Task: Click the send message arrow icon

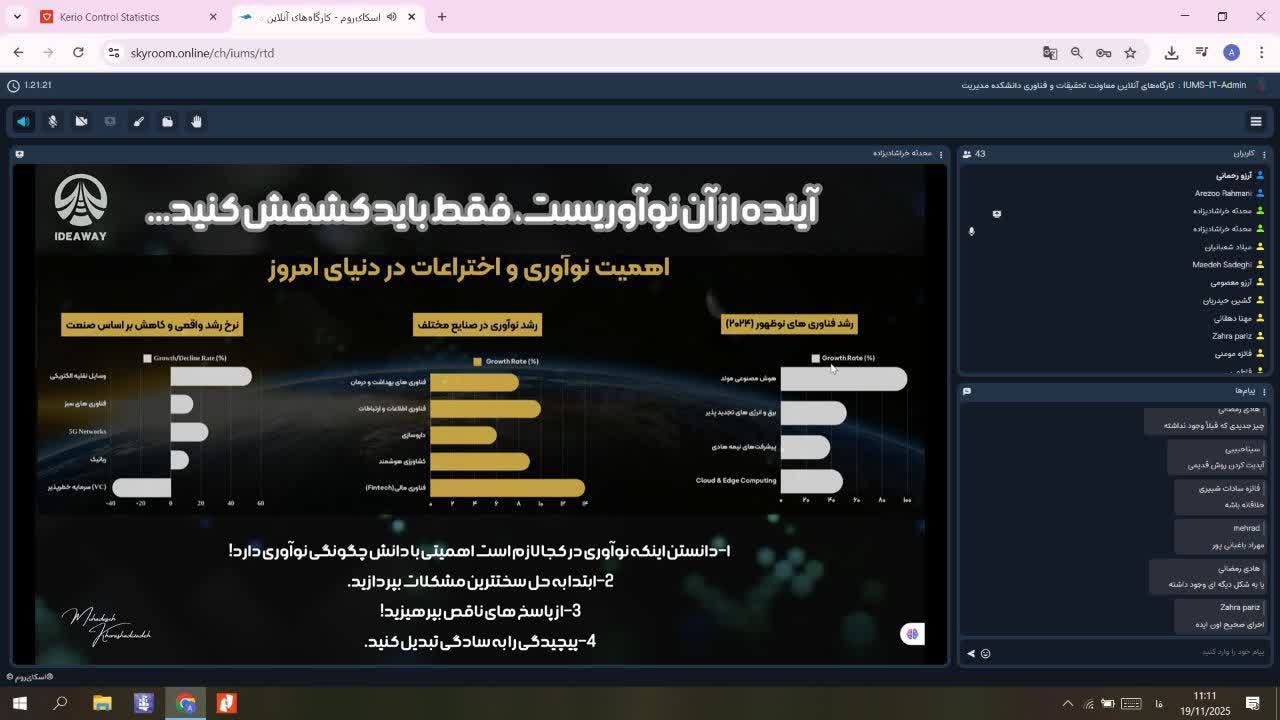Action: point(970,653)
